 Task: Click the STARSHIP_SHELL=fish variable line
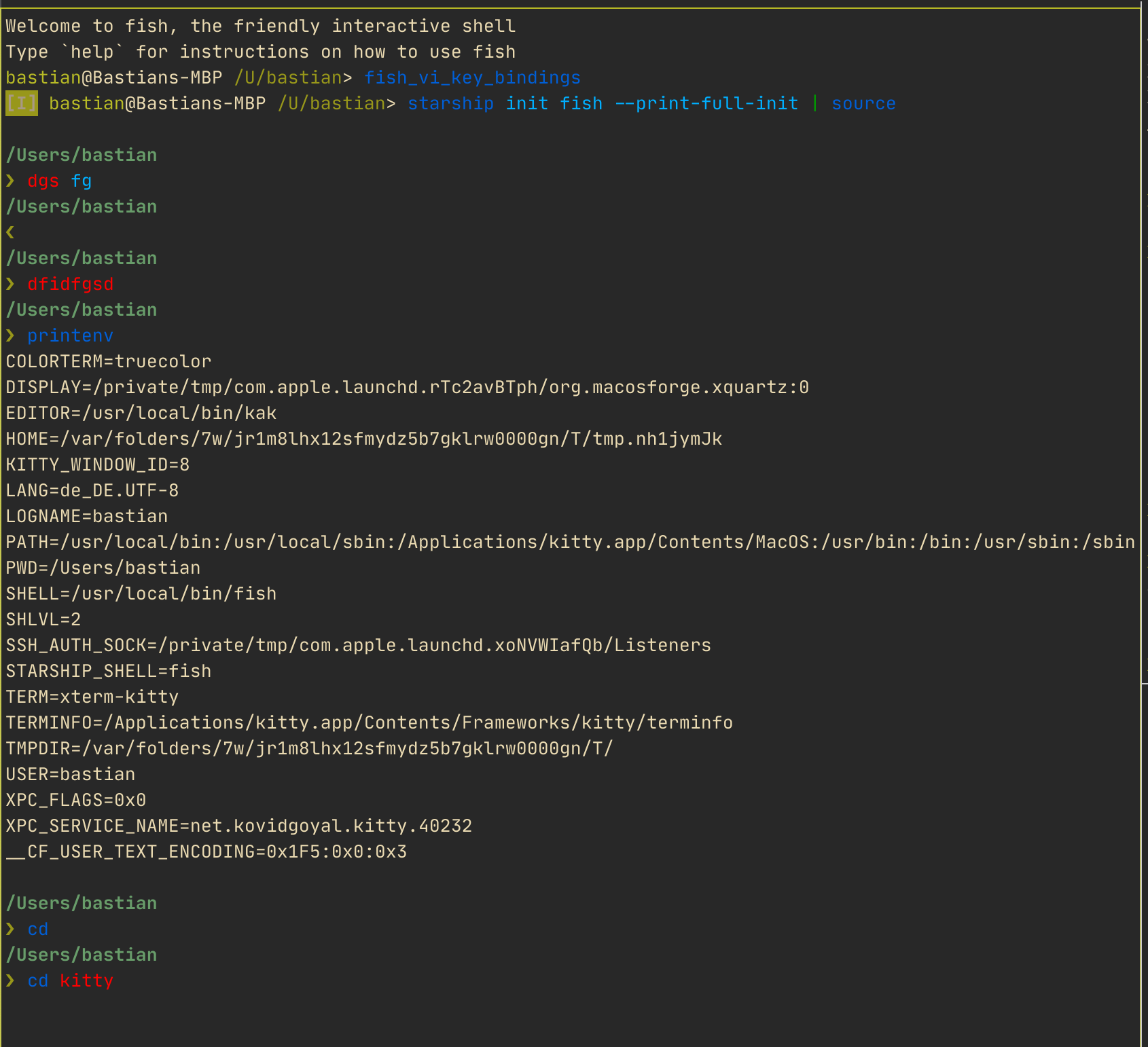pyautogui.click(x=108, y=671)
